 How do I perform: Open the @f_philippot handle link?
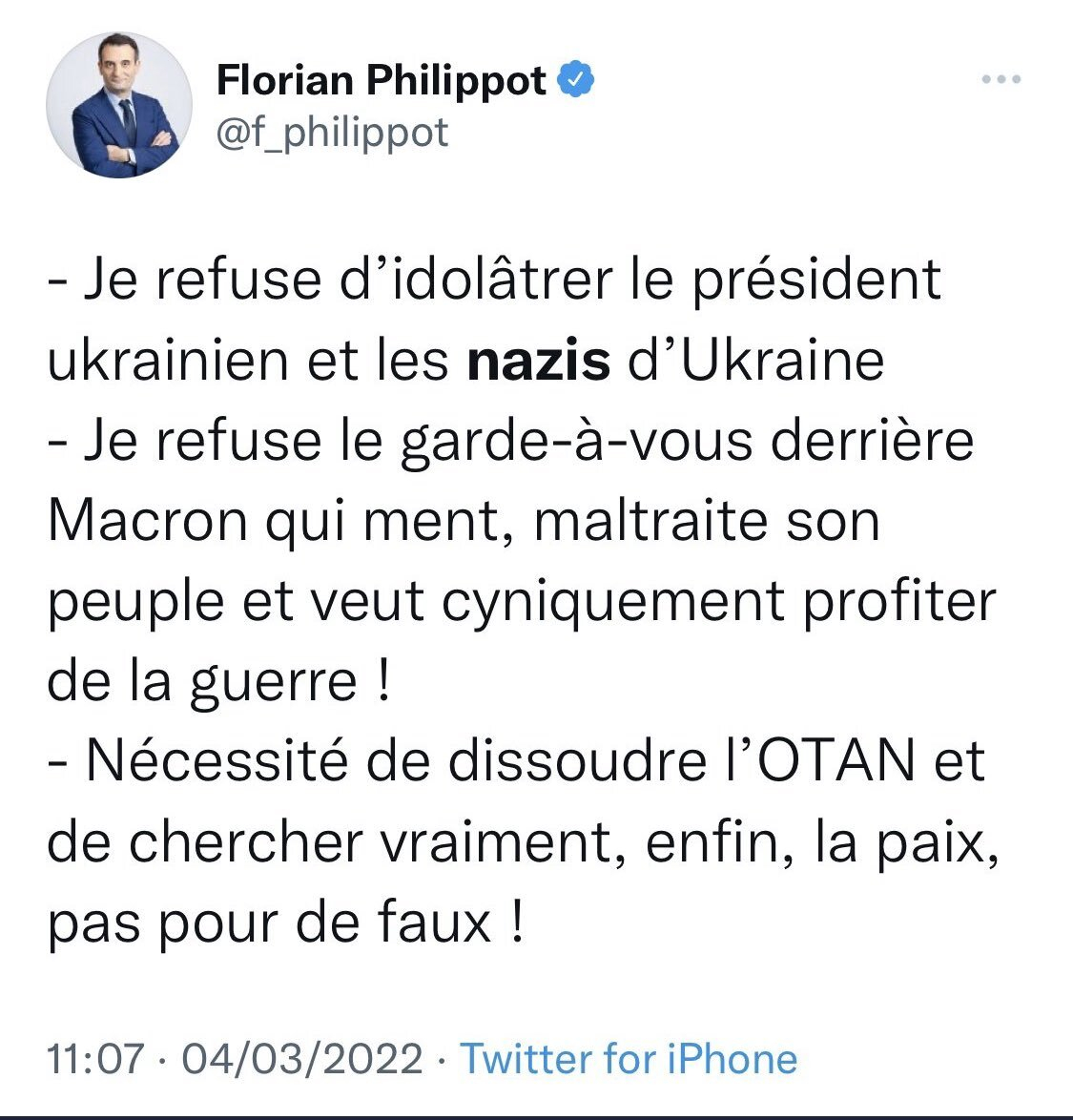[x=332, y=132]
